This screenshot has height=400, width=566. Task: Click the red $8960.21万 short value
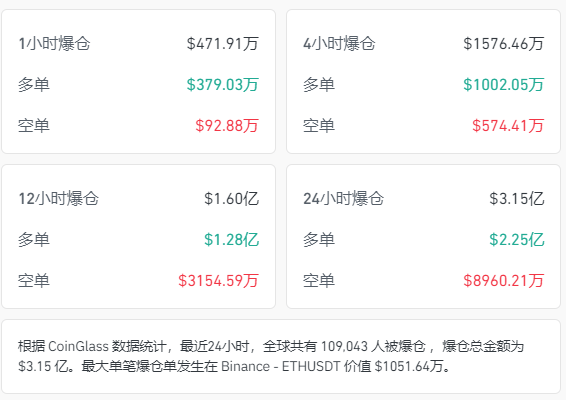click(503, 281)
